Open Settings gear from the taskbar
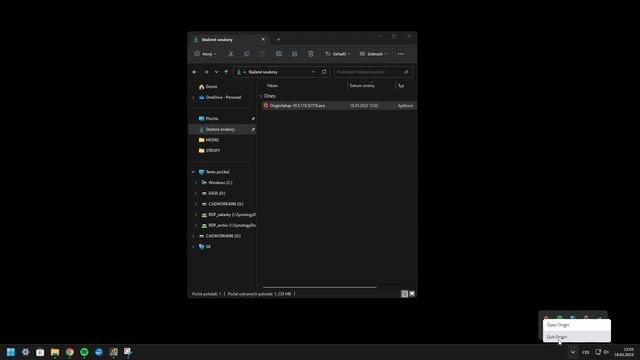Screen dimensions: 640x360 click(x=25, y=352)
